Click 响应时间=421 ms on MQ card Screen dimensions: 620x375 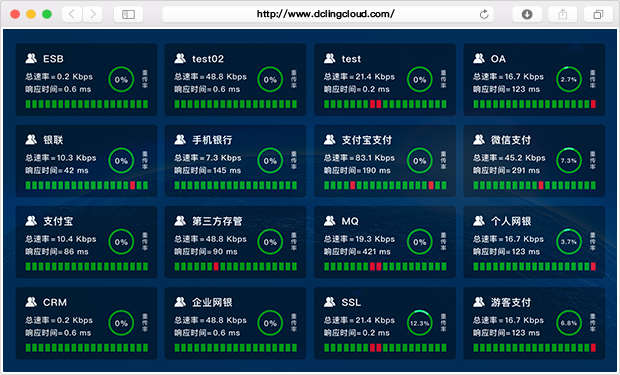pyautogui.click(x=357, y=252)
